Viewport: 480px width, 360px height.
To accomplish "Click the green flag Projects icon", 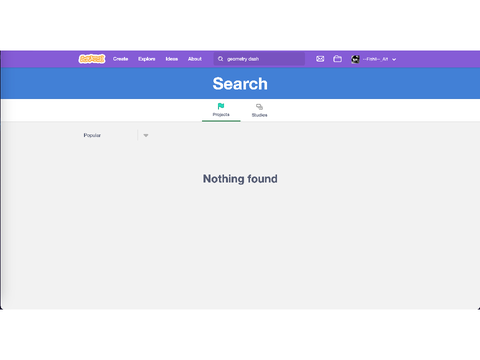I will (x=221, y=106).
